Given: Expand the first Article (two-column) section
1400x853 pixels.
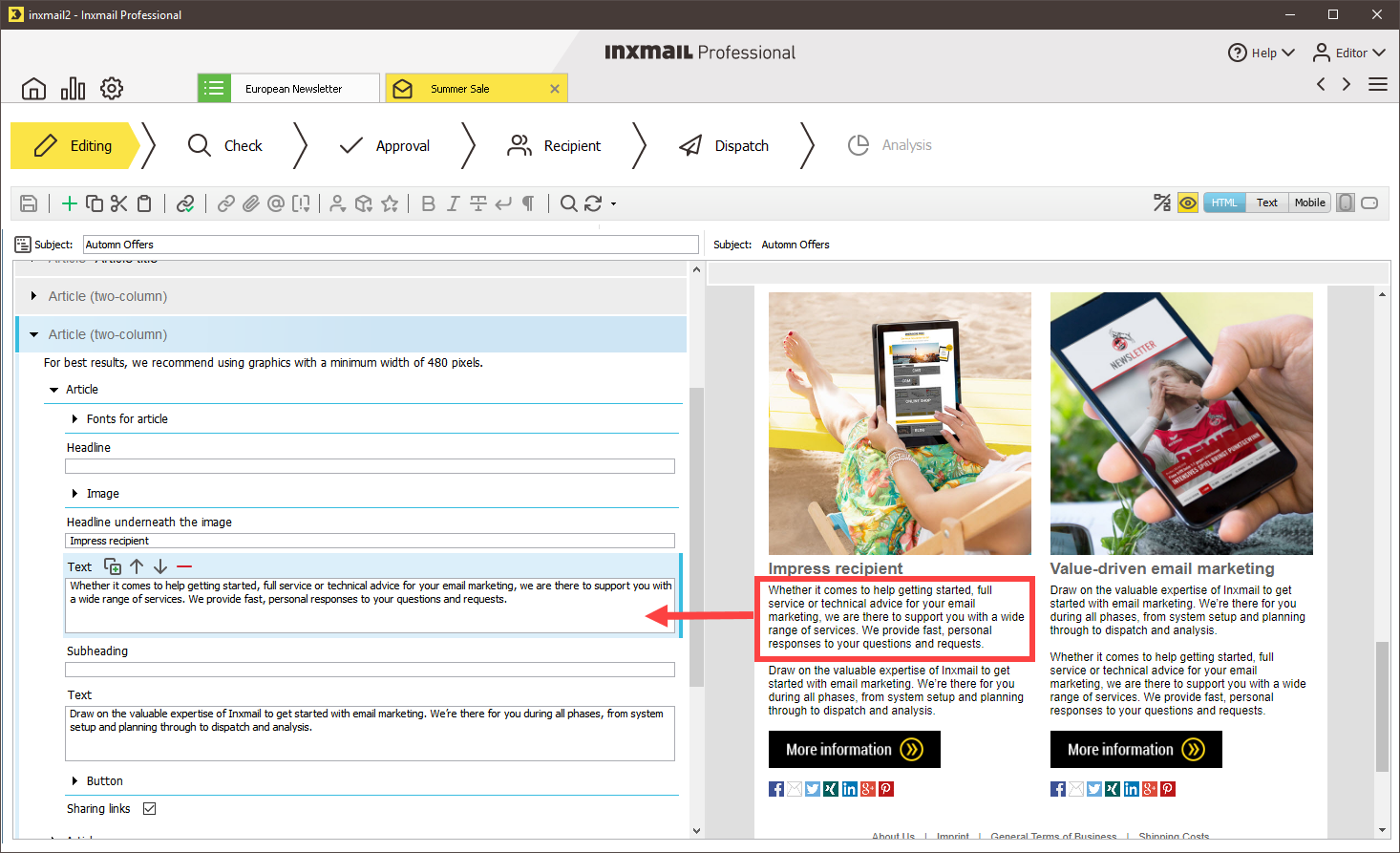Looking at the screenshot, I should tap(33, 296).
